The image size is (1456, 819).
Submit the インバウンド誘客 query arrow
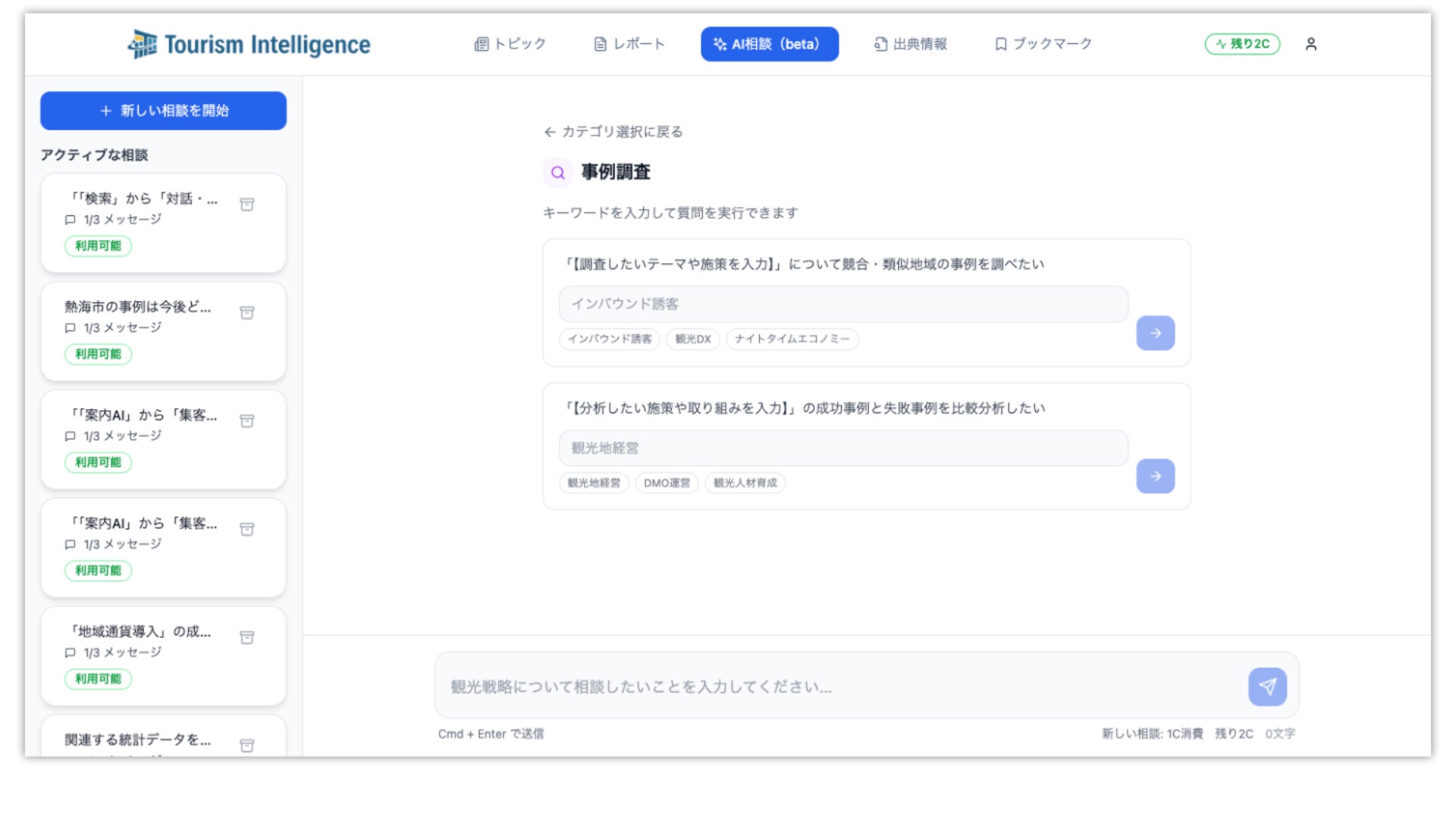pyautogui.click(x=1155, y=333)
